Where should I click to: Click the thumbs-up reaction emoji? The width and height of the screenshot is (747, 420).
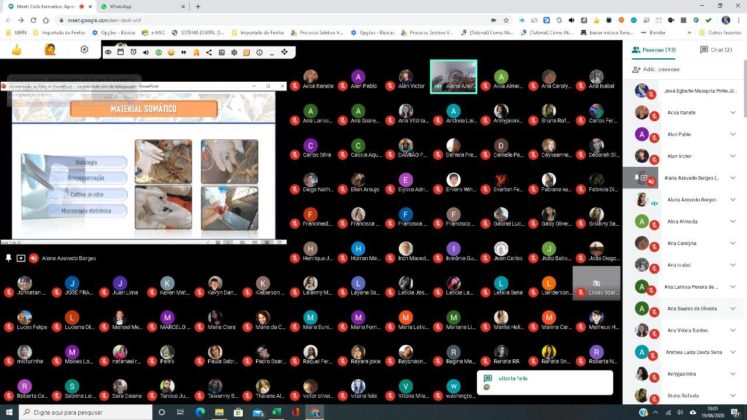point(17,50)
